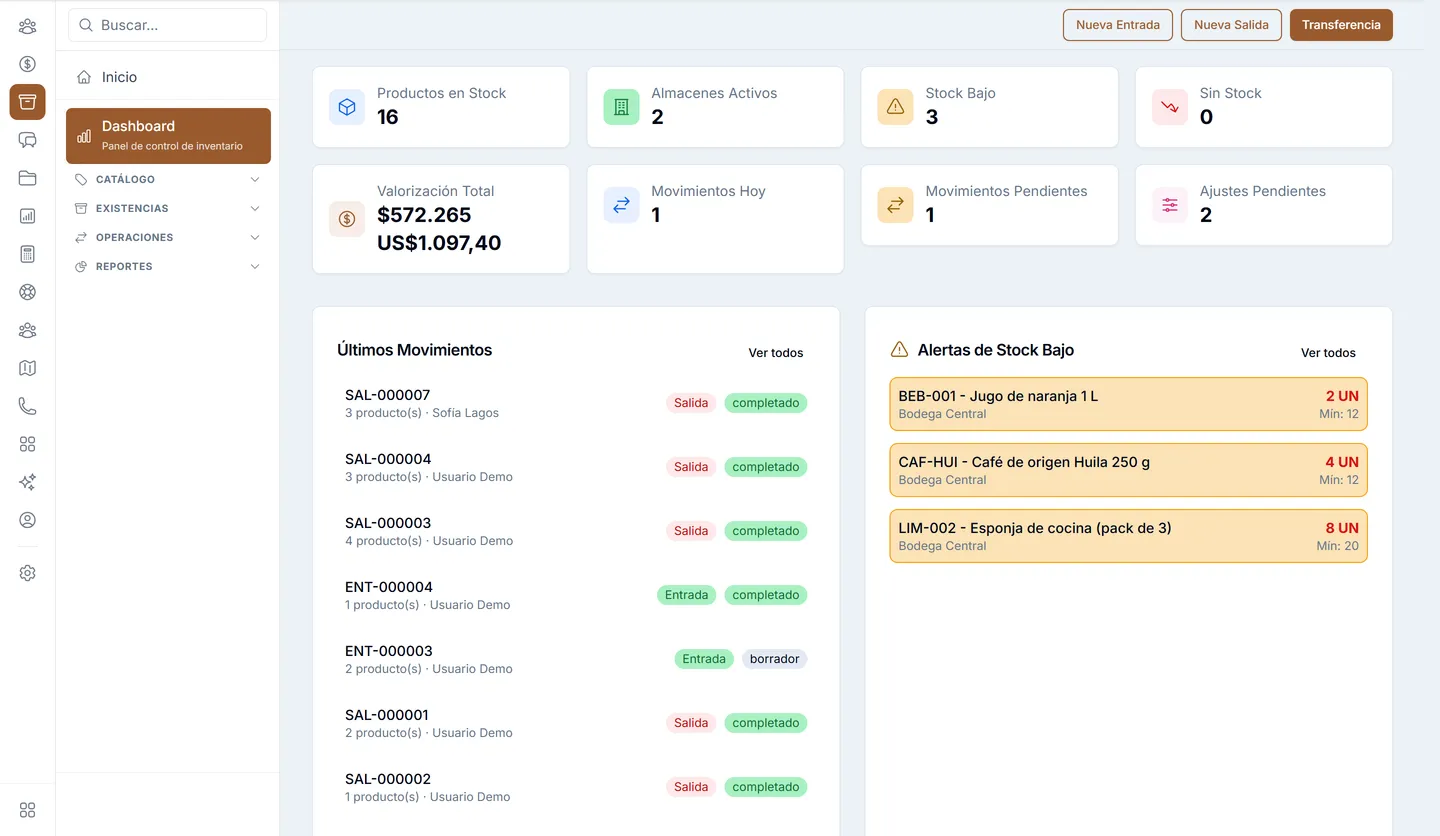Select movement SAL-000007

tap(576, 403)
